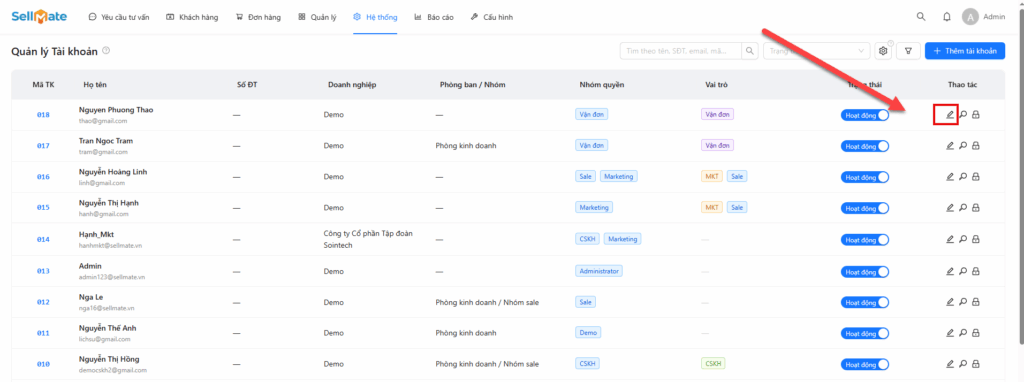Viewport: 1024px width, 382px height.
Task: Toggle Hoạt động switch for Nguyễn Hoàng Linh
Action: pyautogui.click(x=865, y=177)
